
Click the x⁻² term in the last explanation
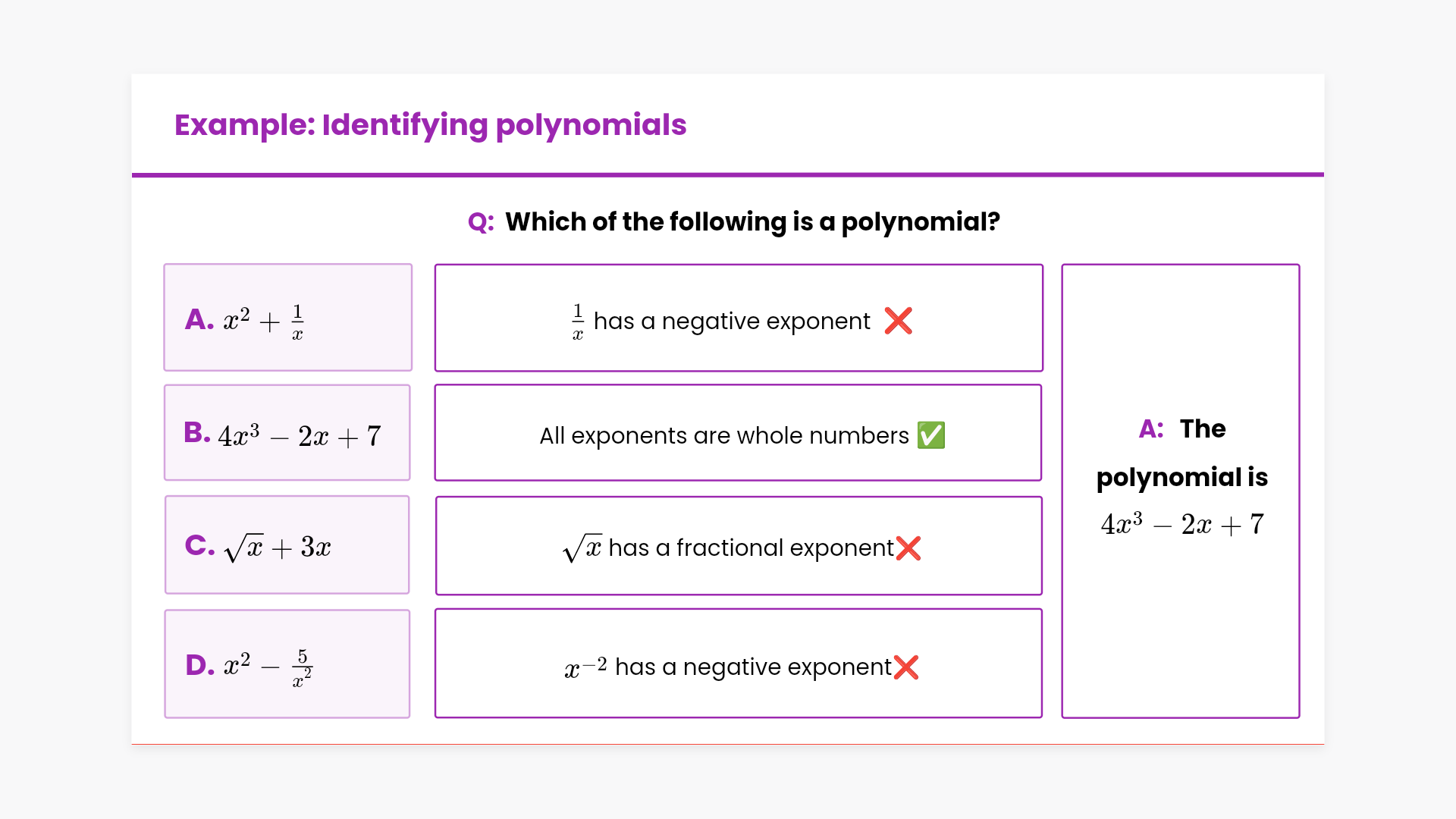(x=585, y=667)
